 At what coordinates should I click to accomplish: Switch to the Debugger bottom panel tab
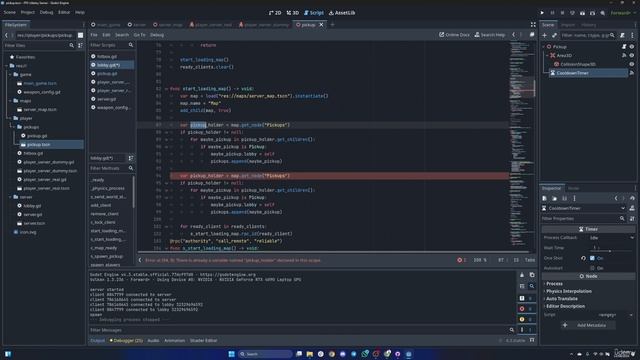point(126,340)
